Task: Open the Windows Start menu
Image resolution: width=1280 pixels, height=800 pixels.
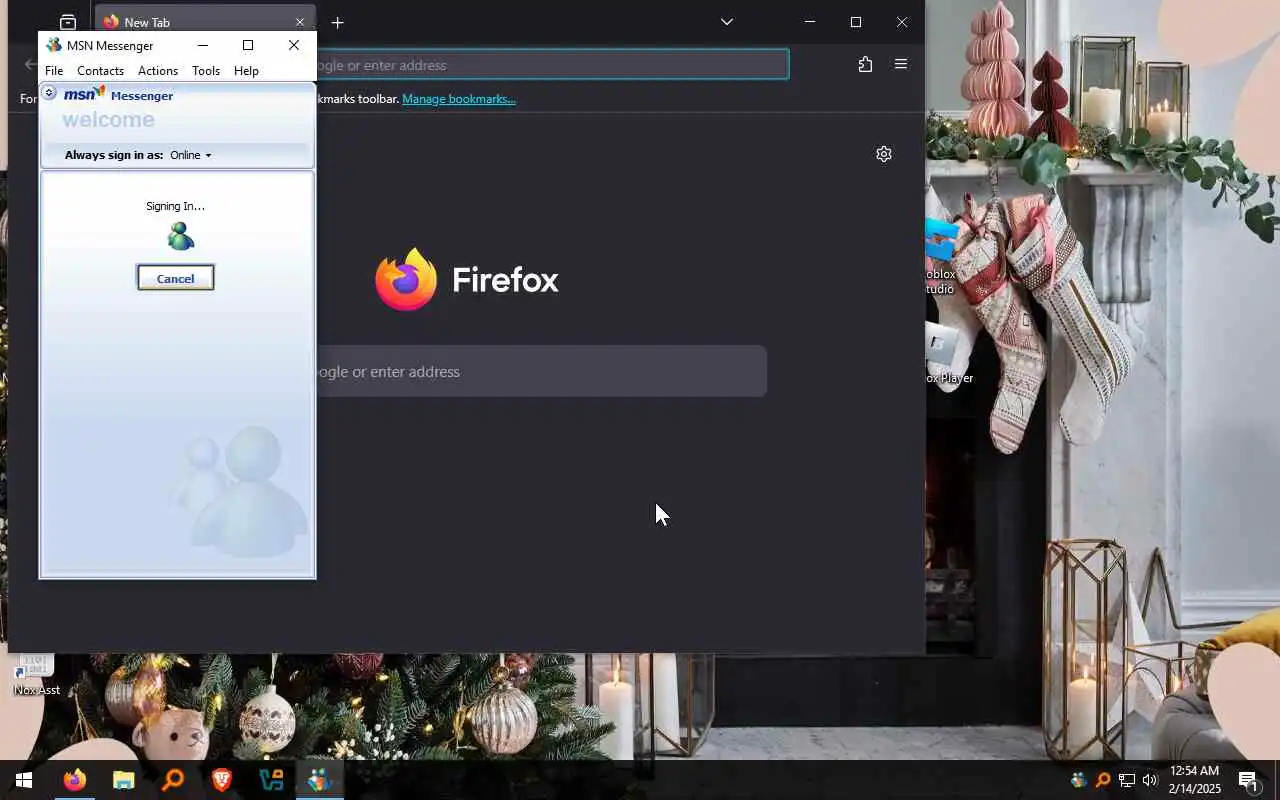Action: pos(24,780)
